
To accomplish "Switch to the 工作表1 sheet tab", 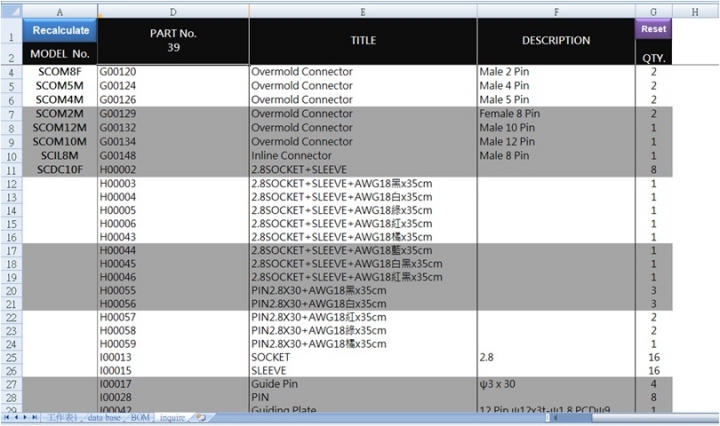I will (62, 417).
